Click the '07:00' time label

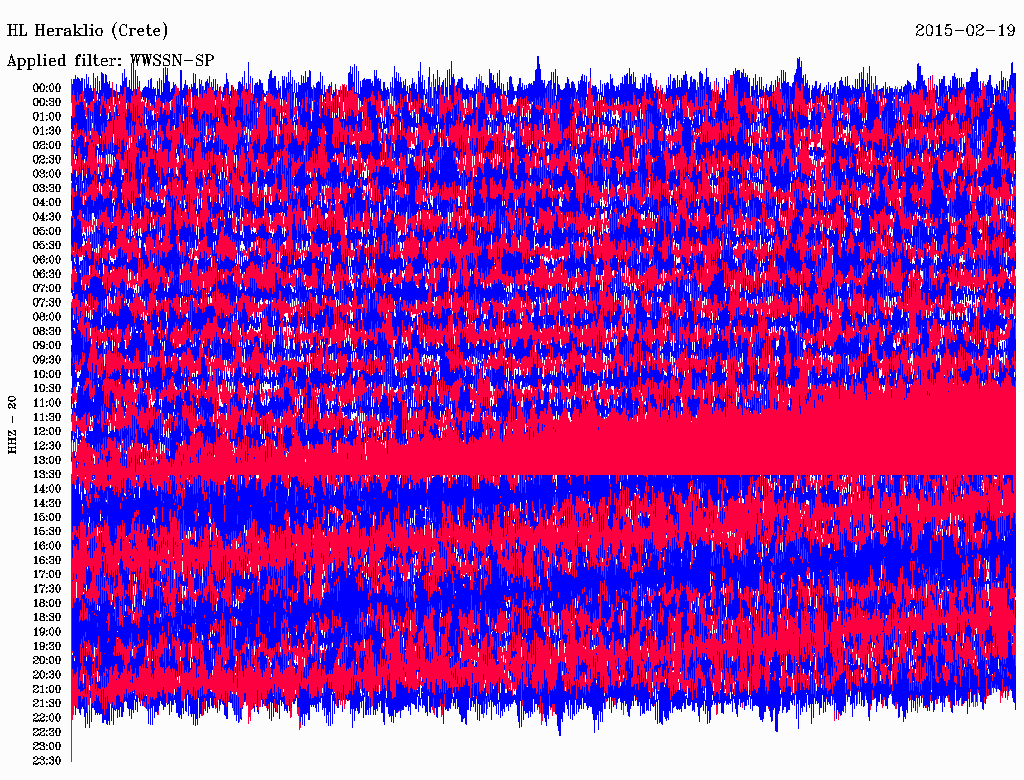(x=46, y=289)
